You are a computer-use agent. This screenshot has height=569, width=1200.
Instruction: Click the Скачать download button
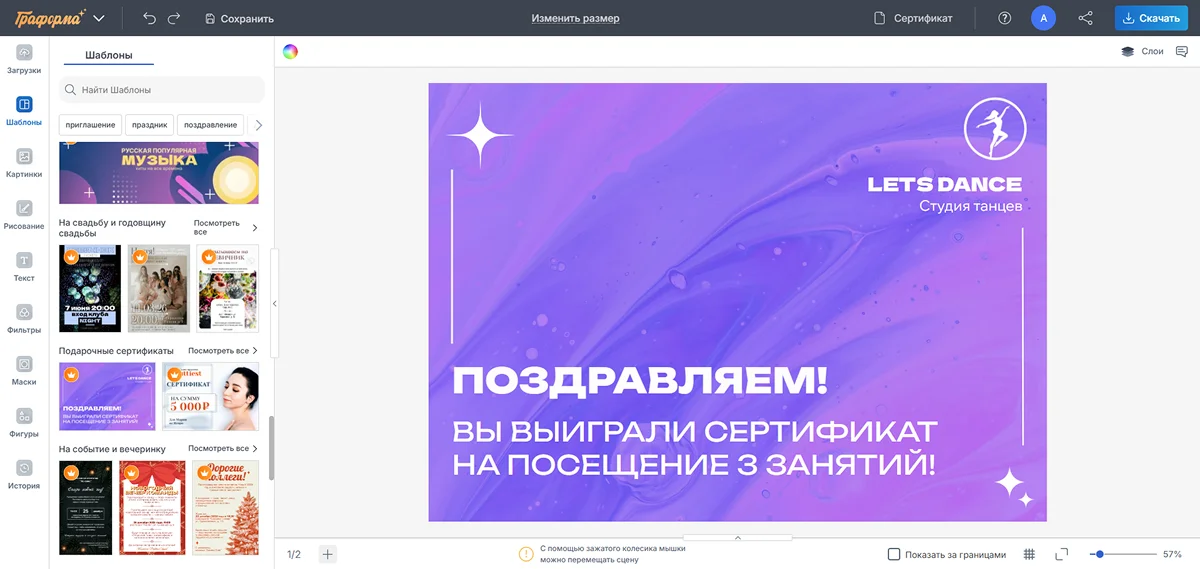pos(1151,18)
